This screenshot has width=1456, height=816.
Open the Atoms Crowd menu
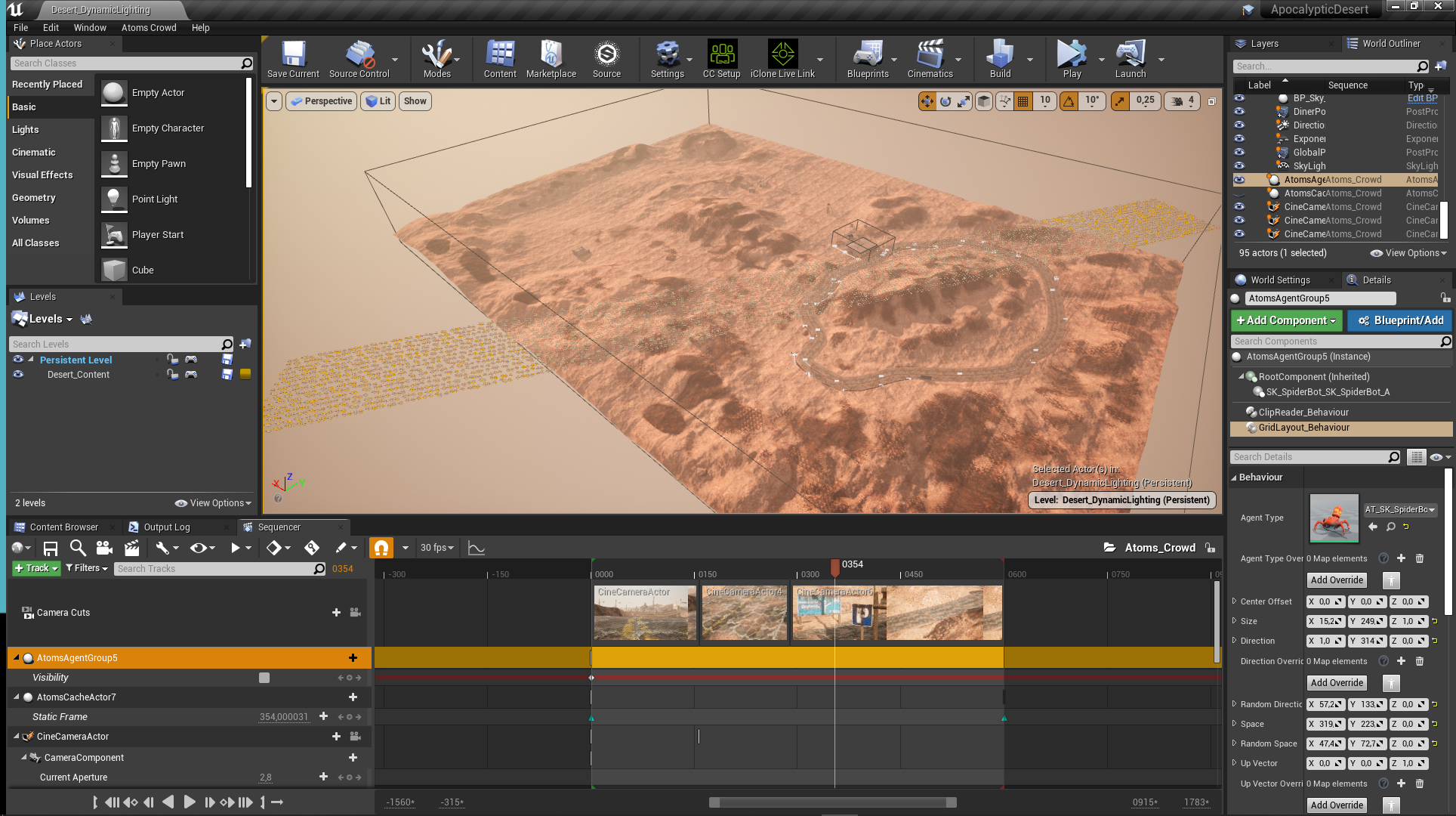[149, 27]
